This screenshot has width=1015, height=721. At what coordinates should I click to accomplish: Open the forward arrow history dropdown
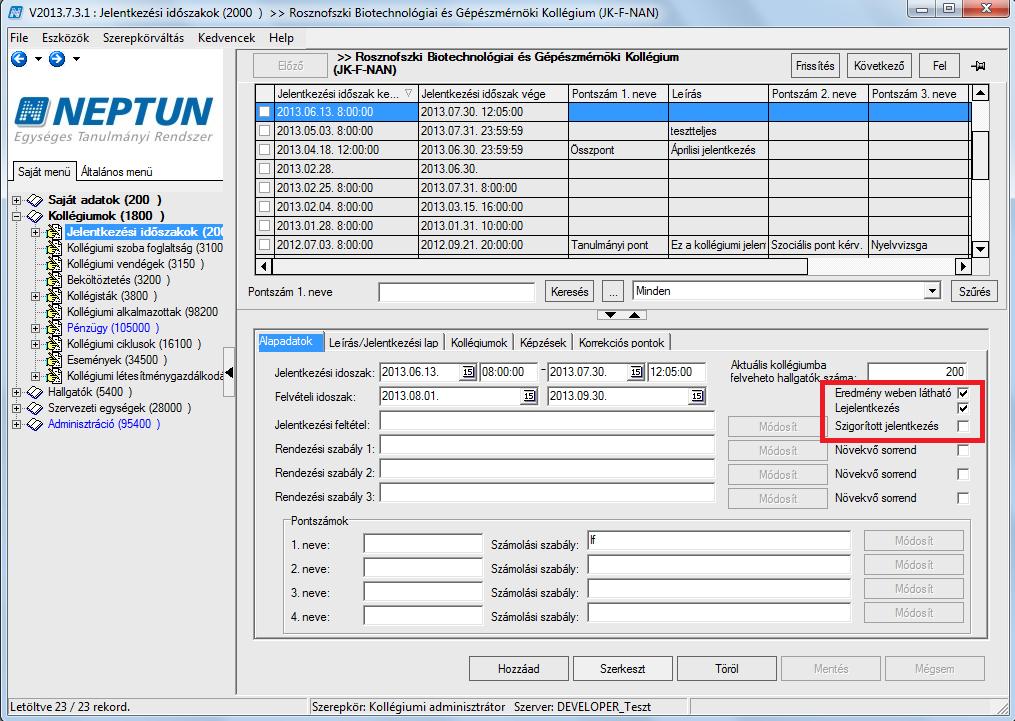76,60
